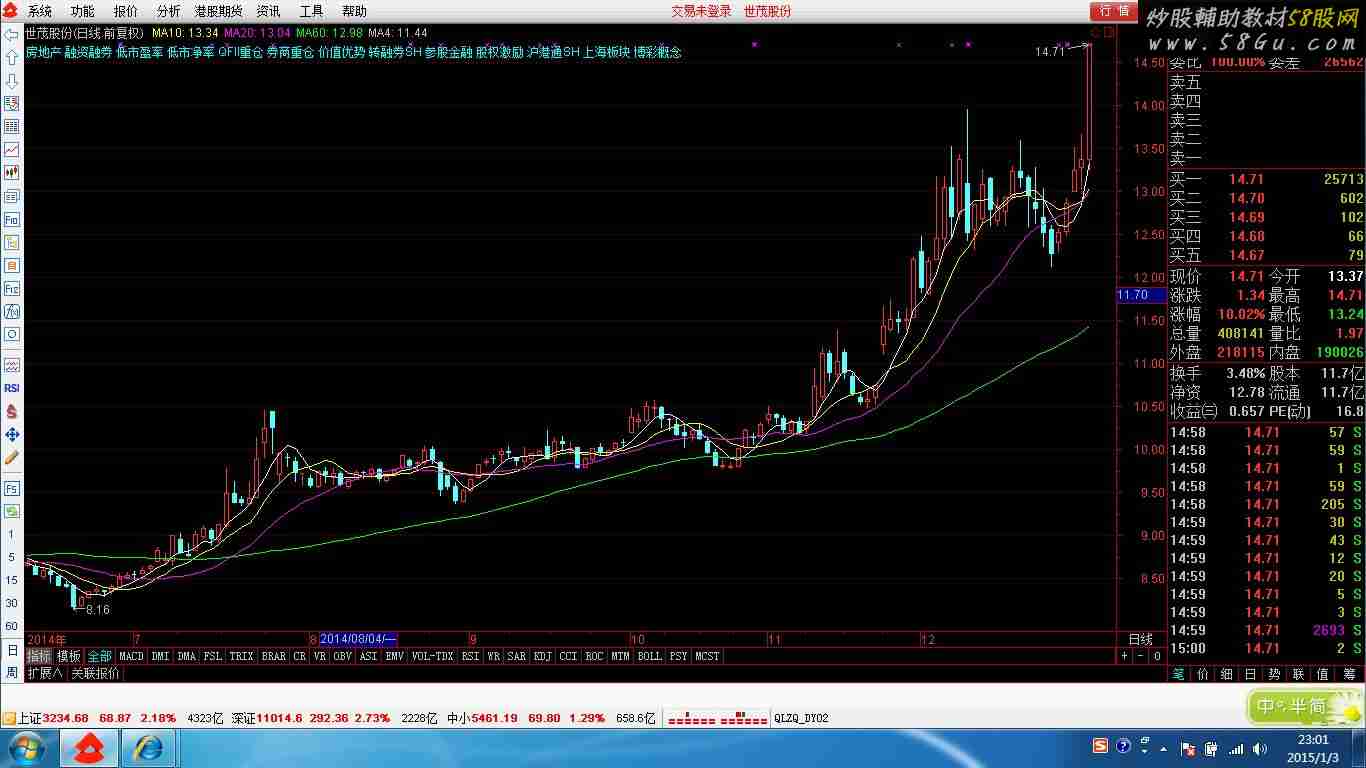Click the 深证 index value 11014.6
1366x768 pixels.
(x=279, y=718)
